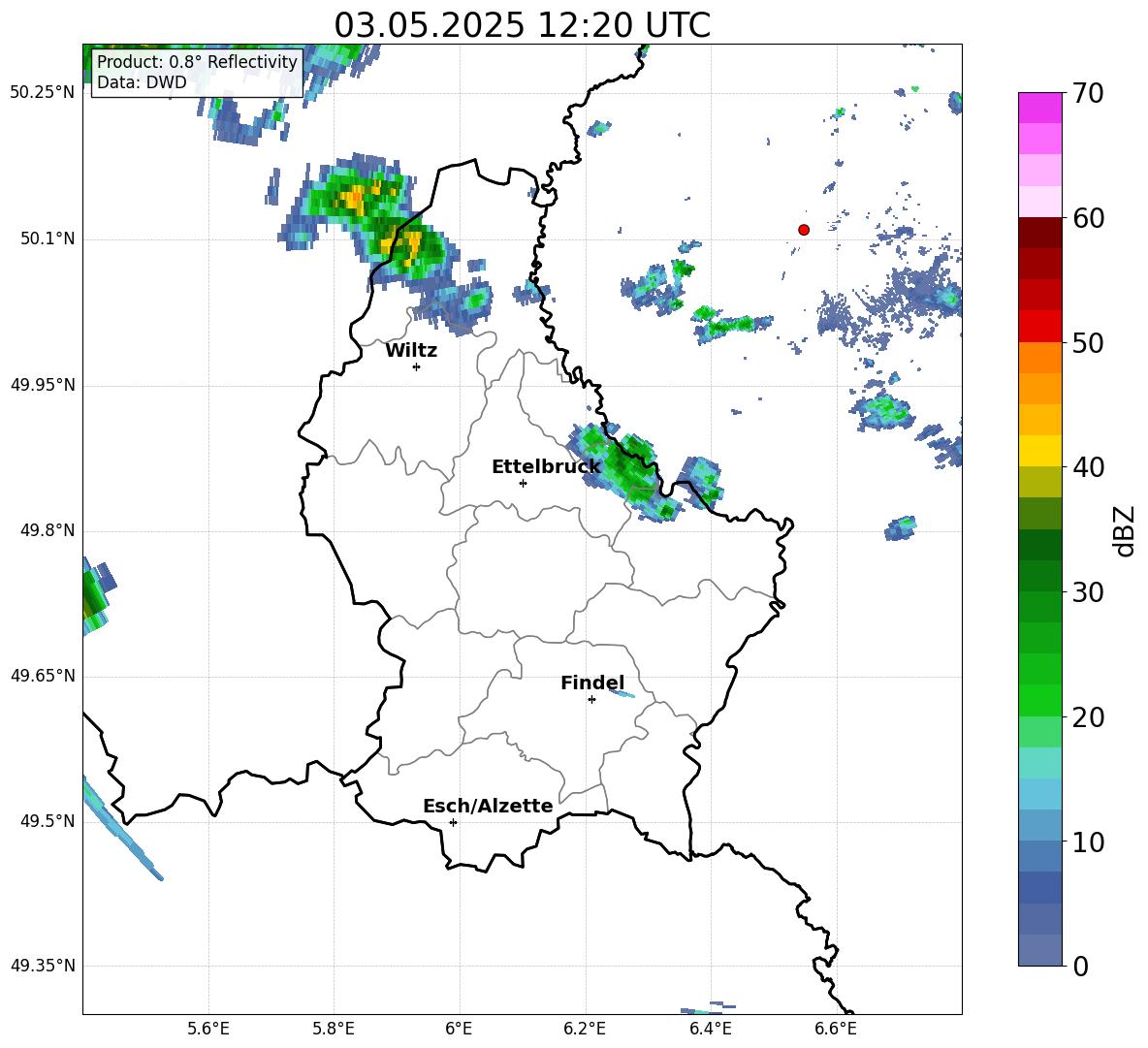The image size is (1148, 1048).
Task: Click the colorbar tick label 60
Action: [x=1088, y=218]
